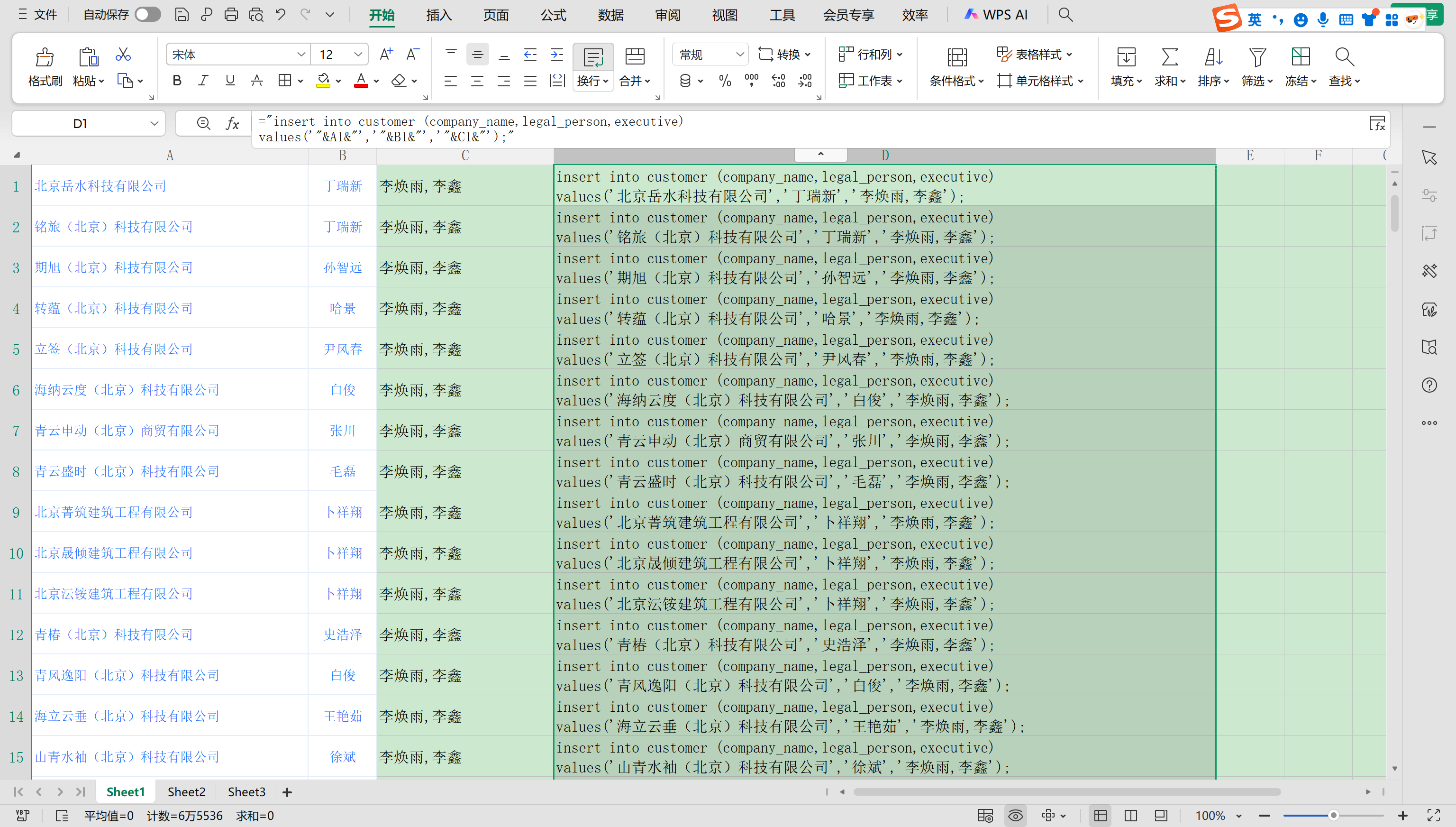Screen dimensions: 1456x827
Task: Click the increase decimal places icon
Action: click(x=778, y=81)
